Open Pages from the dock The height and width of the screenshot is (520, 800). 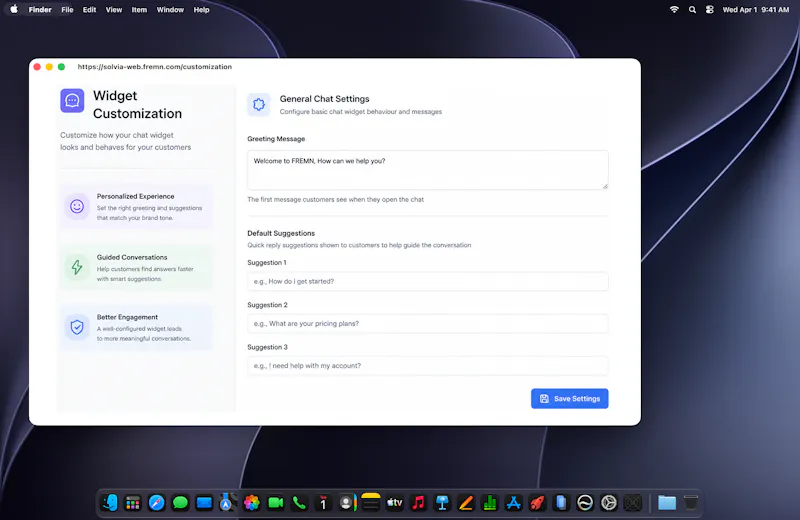point(466,503)
